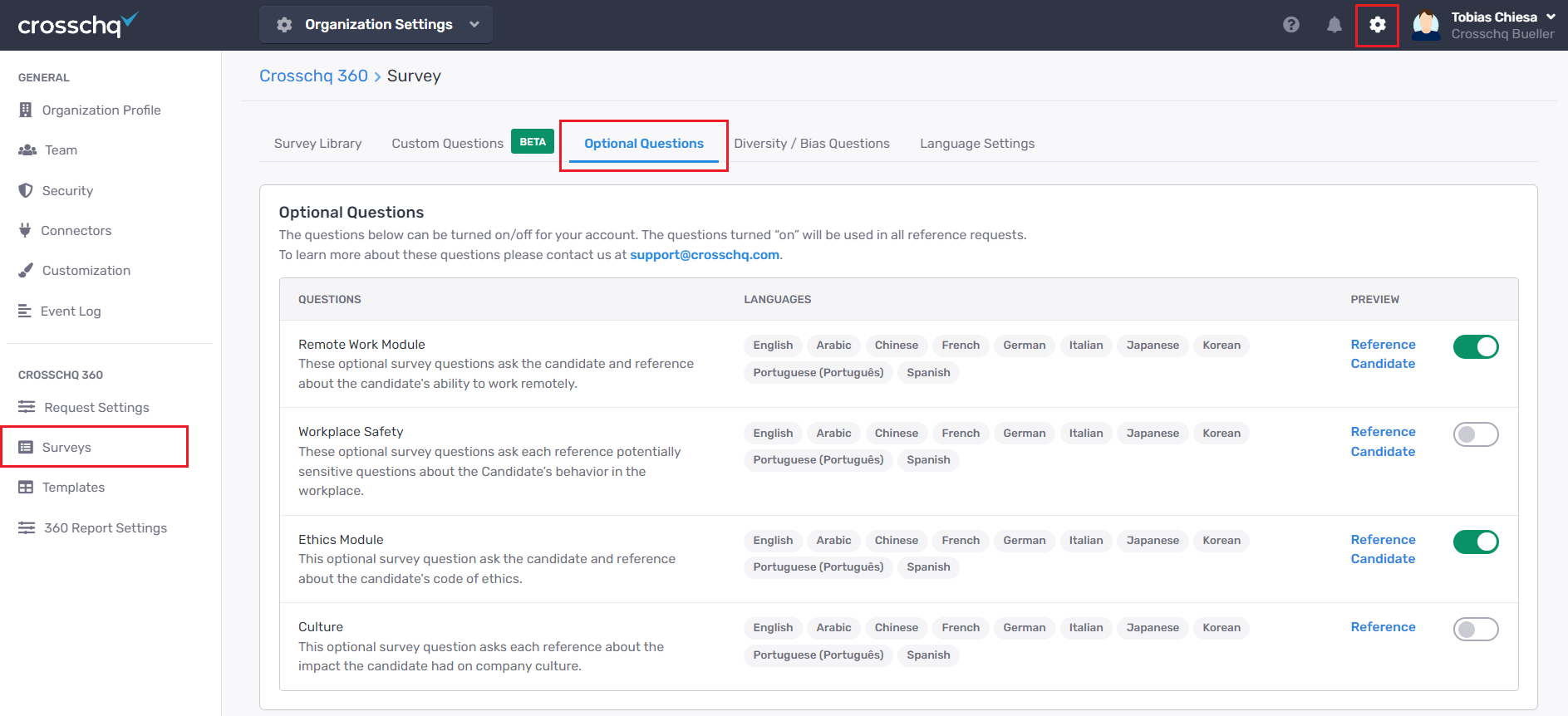Preview Remote Work Module Candidate survey
This screenshot has height=716, width=1568.
[x=1383, y=364]
